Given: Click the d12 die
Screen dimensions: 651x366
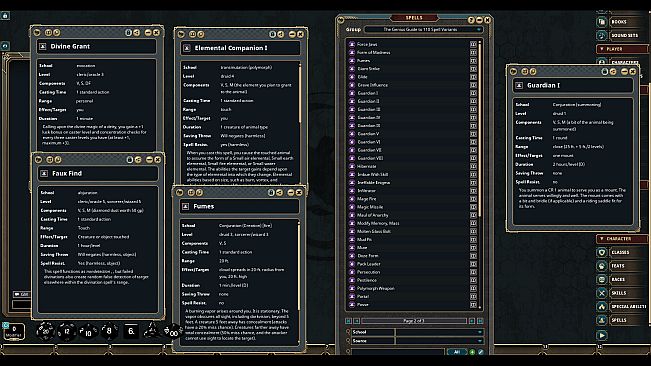Looking at the screenshot, I should [x=66, y=332].
